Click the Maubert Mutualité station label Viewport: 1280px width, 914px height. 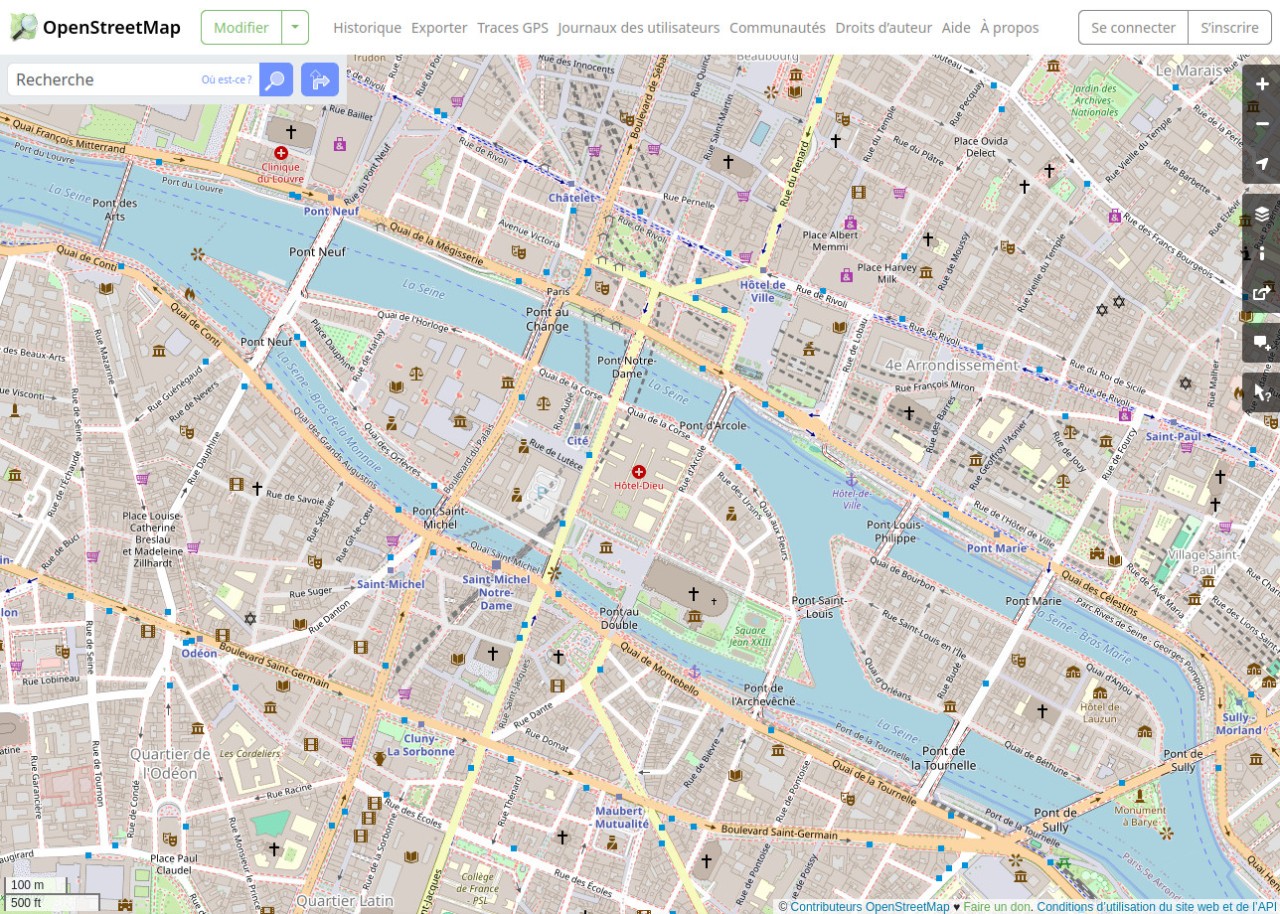622,817
